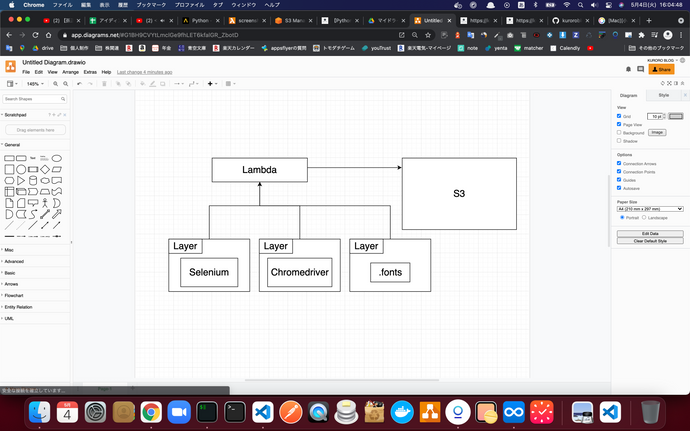Click the Clear Default Style button
Image resolution: width=690 pixels, height=431 pixels.
650,241
